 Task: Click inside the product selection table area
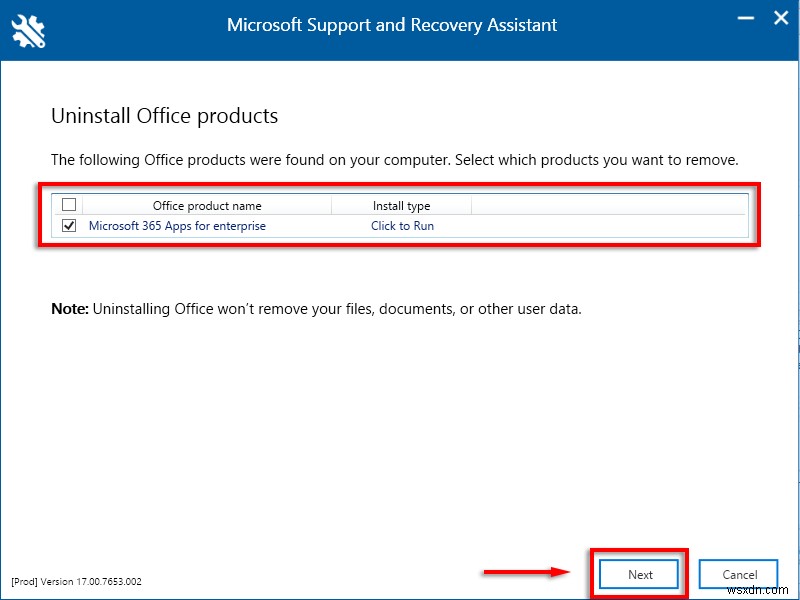400,215
